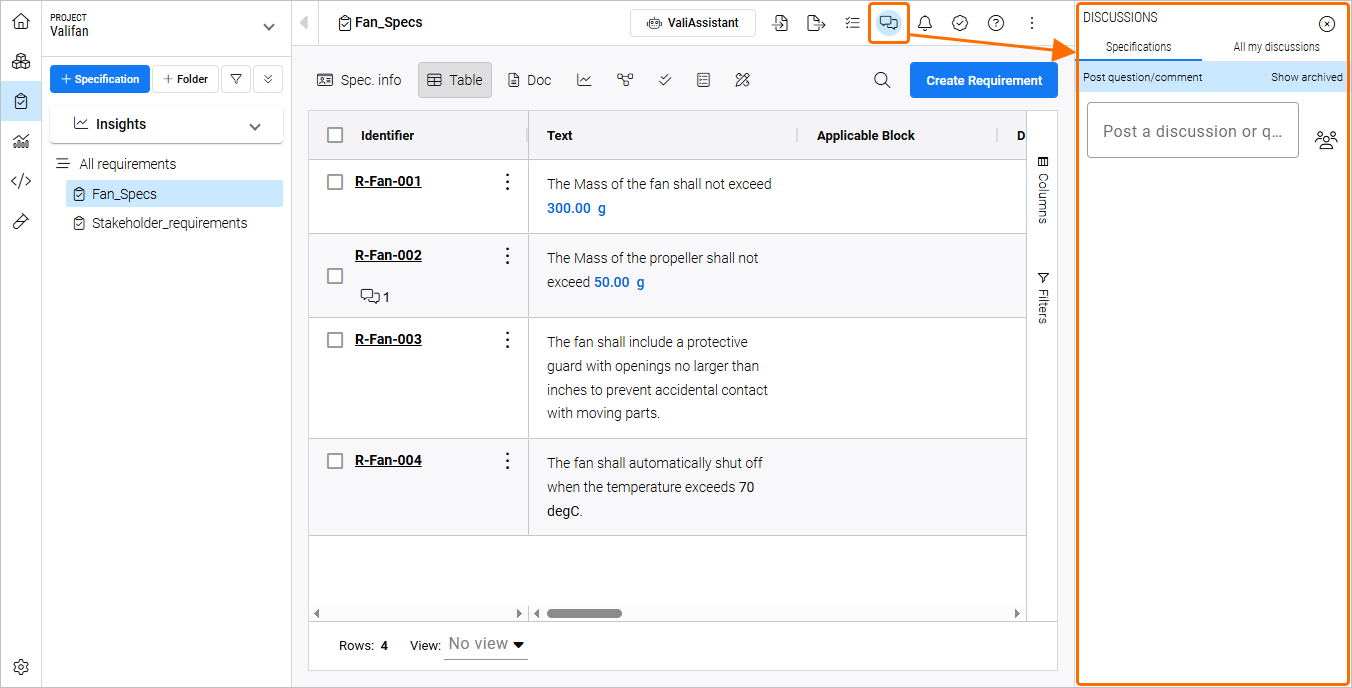Click the Post a discussion input field

[x=1193, y=130]
